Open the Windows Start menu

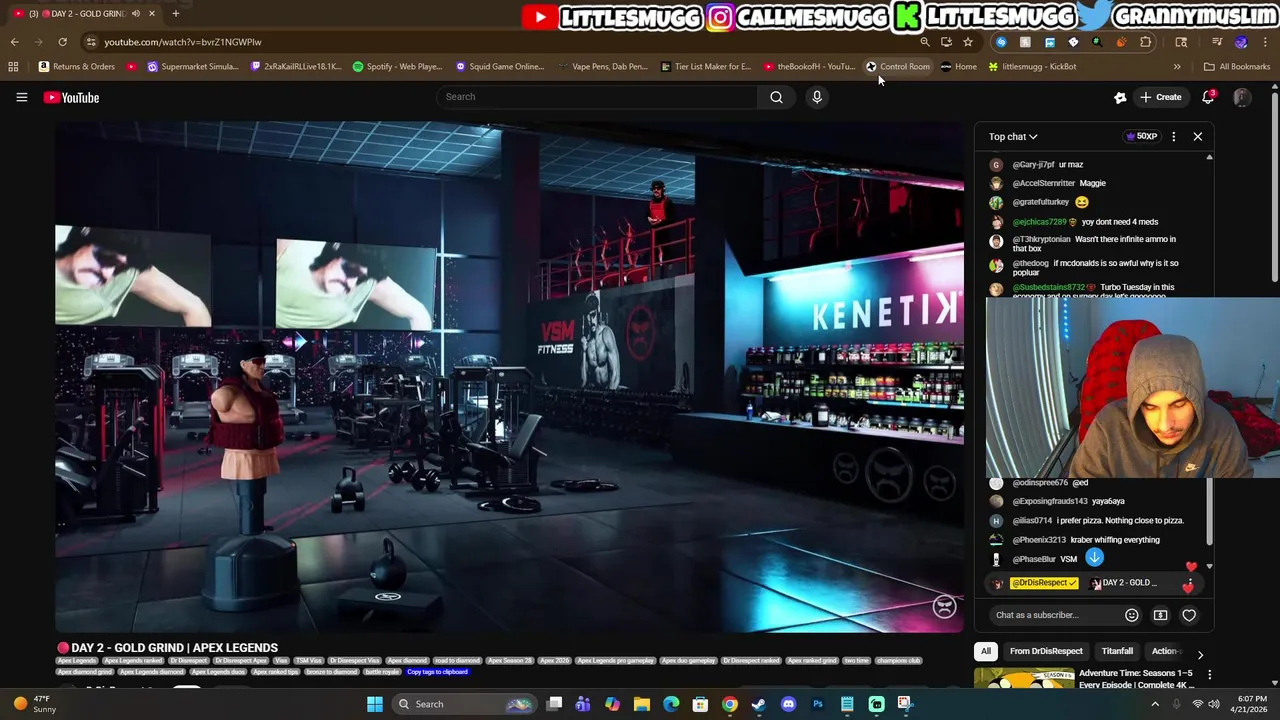coord(374,704)
